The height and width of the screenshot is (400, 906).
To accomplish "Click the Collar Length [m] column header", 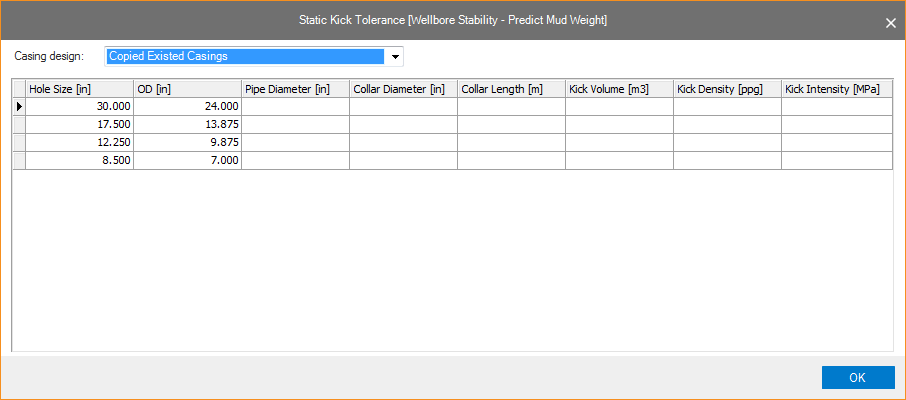I will pyautogui.click(x=511, y=89).
